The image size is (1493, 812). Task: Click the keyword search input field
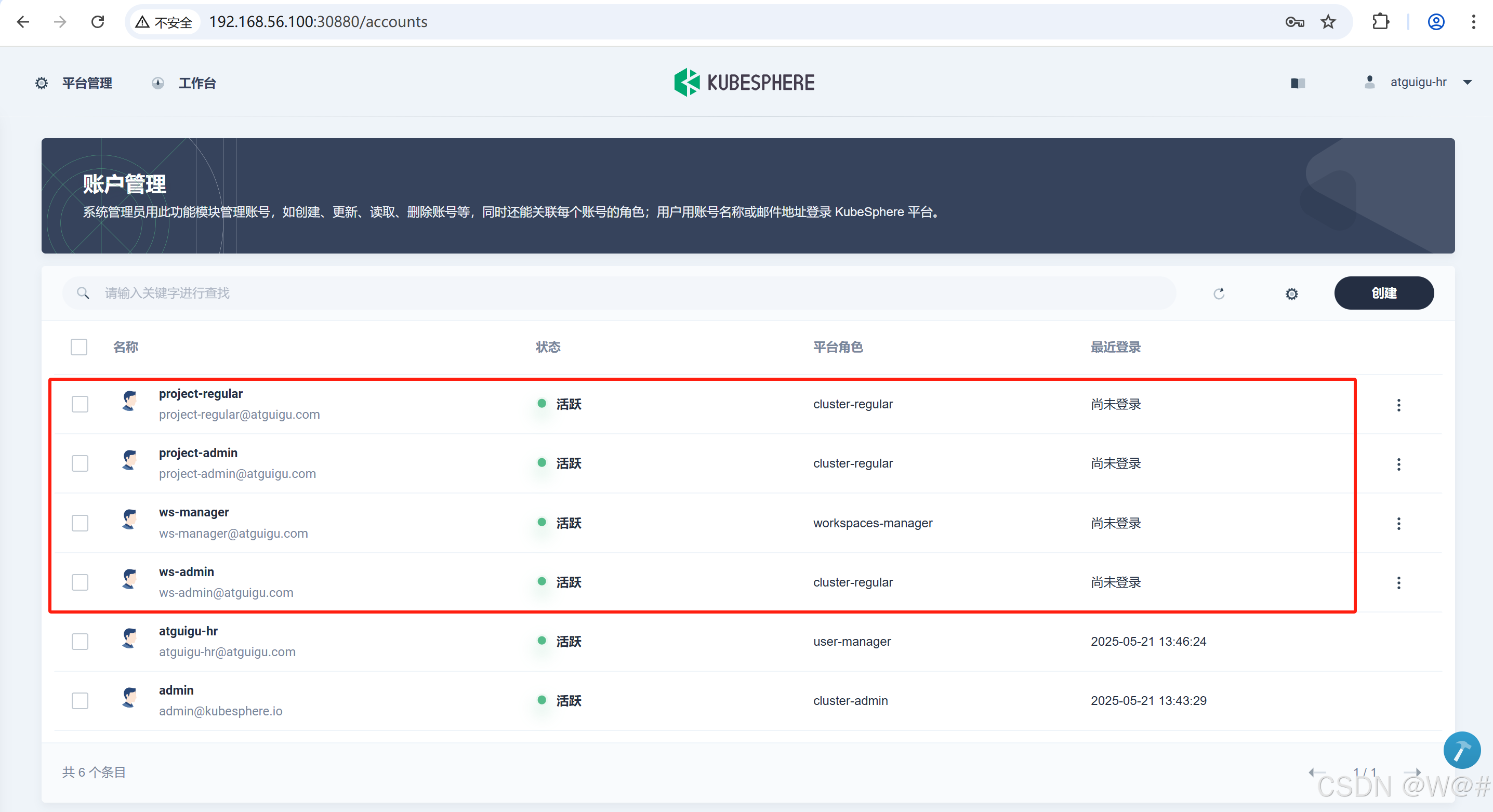[619, 292]
